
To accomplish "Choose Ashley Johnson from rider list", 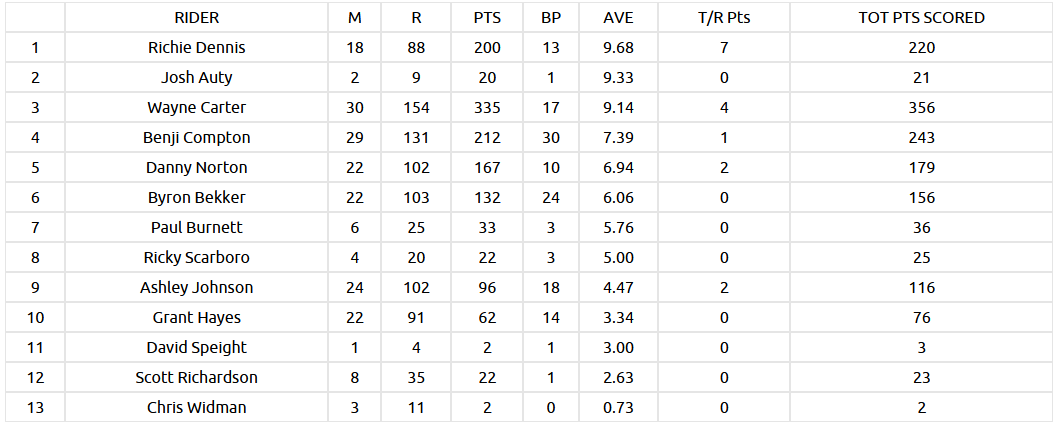I will tap(196, 287).
